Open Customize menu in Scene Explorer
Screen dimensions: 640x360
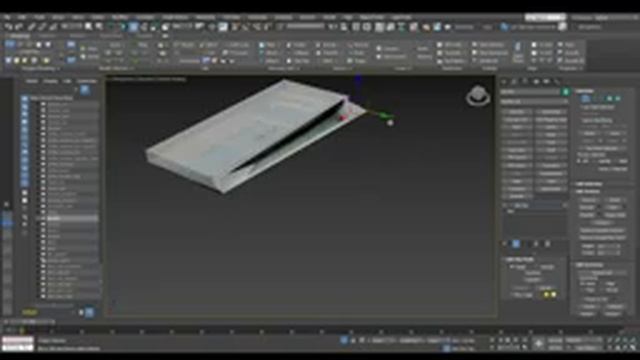87,81
